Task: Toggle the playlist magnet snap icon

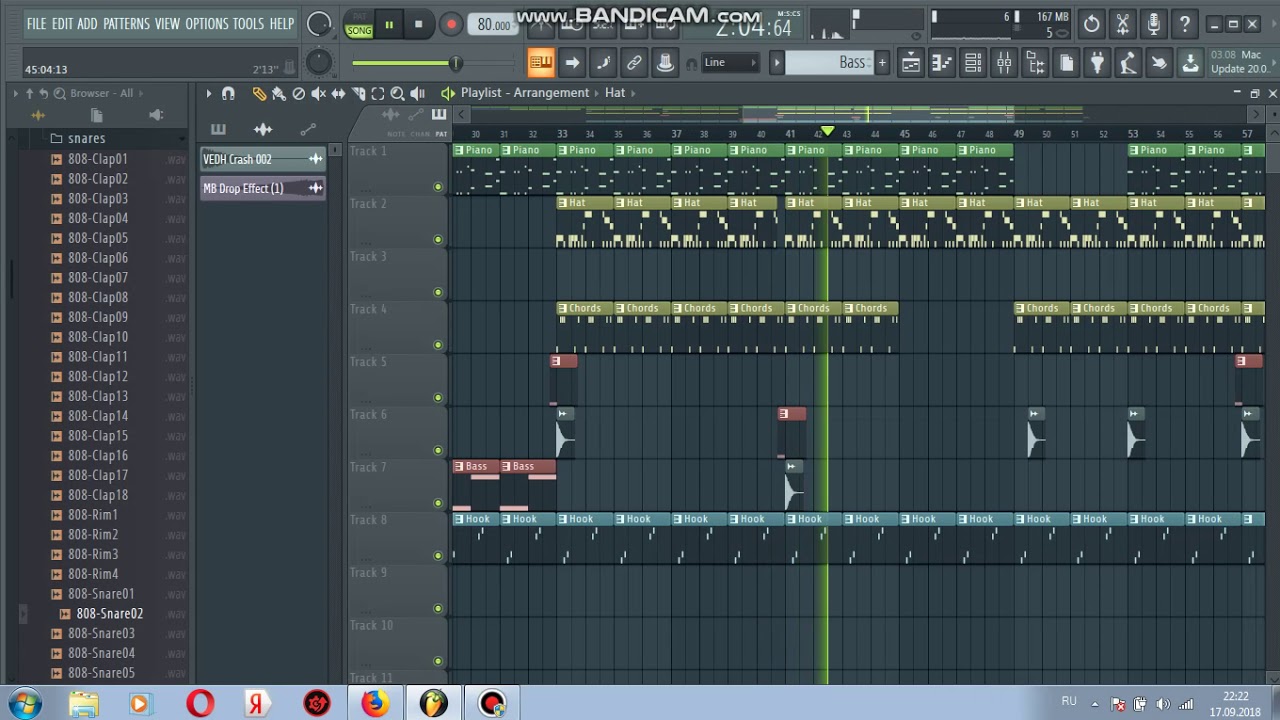Action: pyautogui.click(x=228, y=93)
